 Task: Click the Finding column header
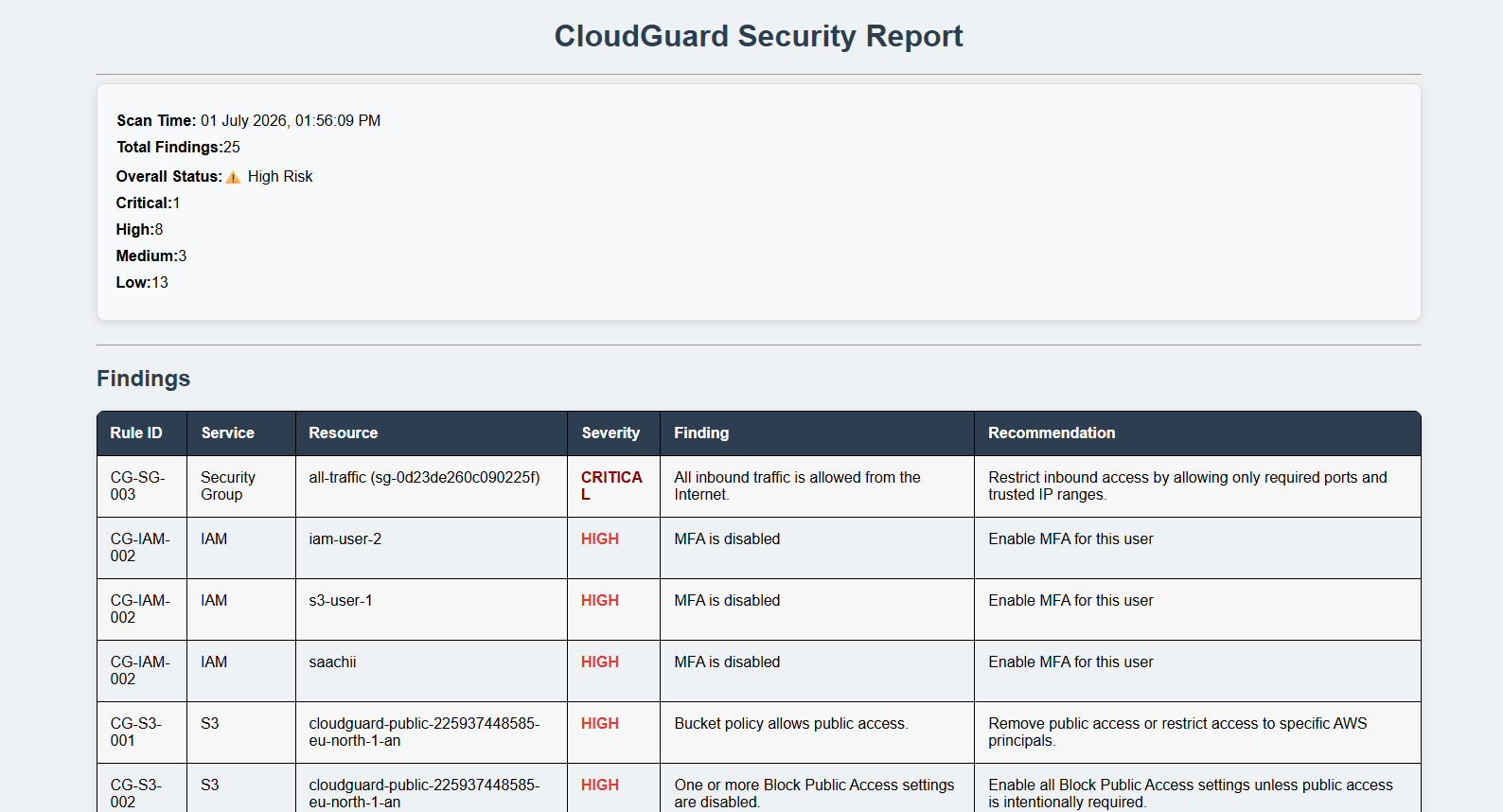pos(818,433)
